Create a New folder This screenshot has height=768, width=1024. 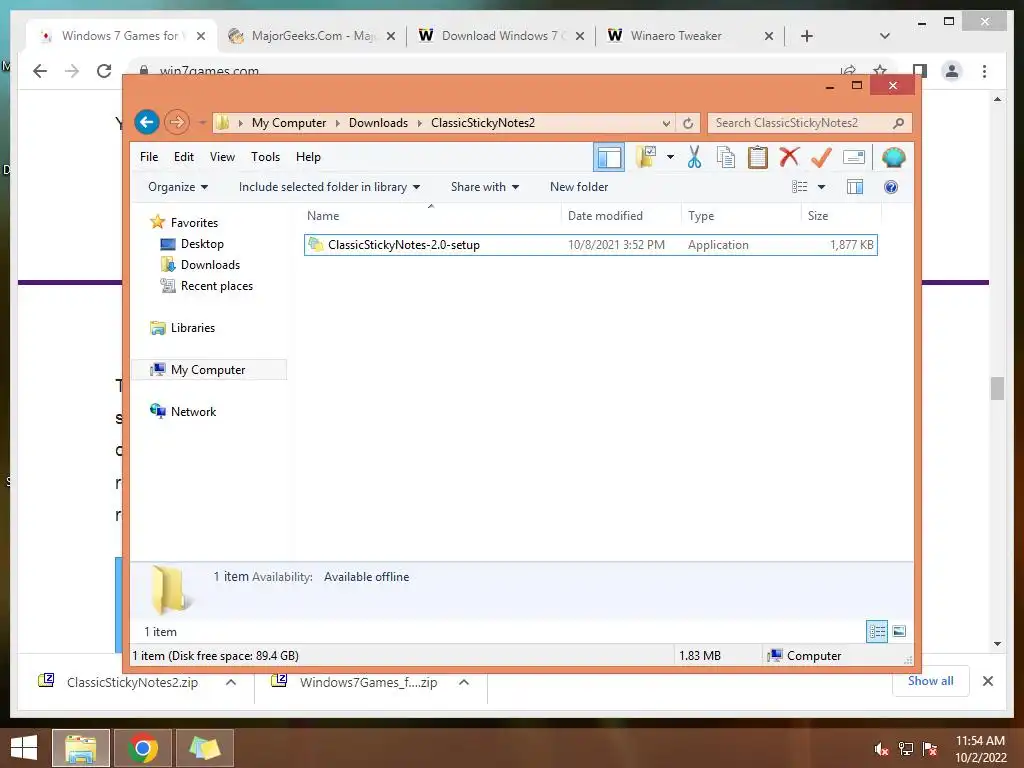pos(579,187)
